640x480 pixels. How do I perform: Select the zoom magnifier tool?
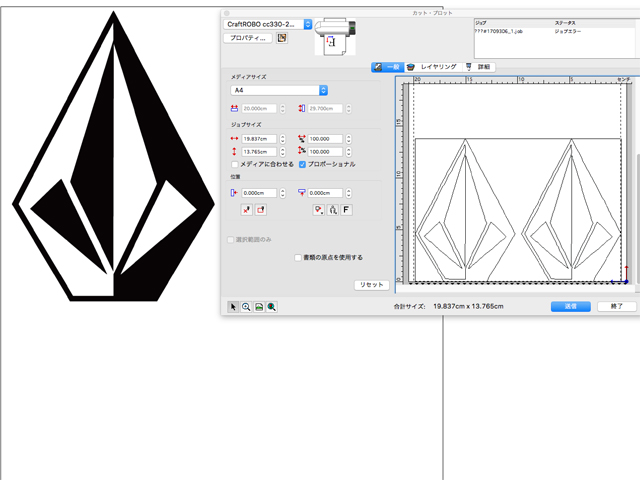[x=246, y=307]
